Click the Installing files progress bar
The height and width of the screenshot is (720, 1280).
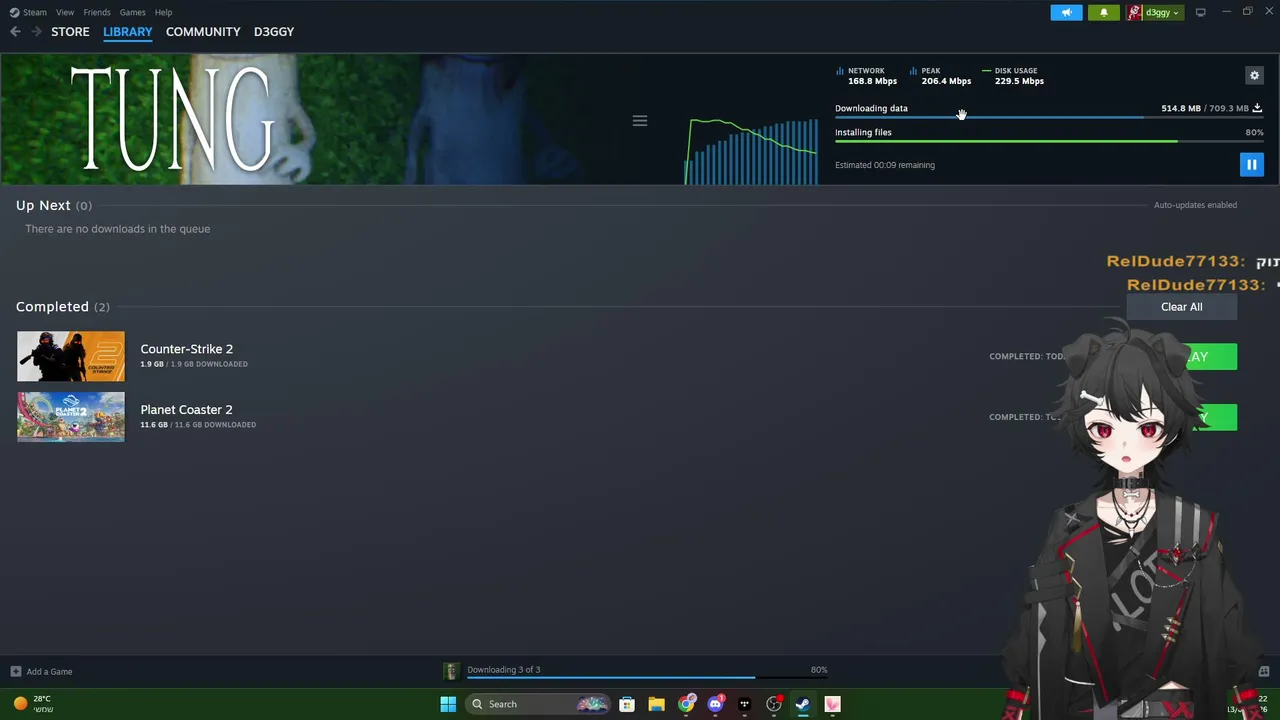[x=1049, y=141]
